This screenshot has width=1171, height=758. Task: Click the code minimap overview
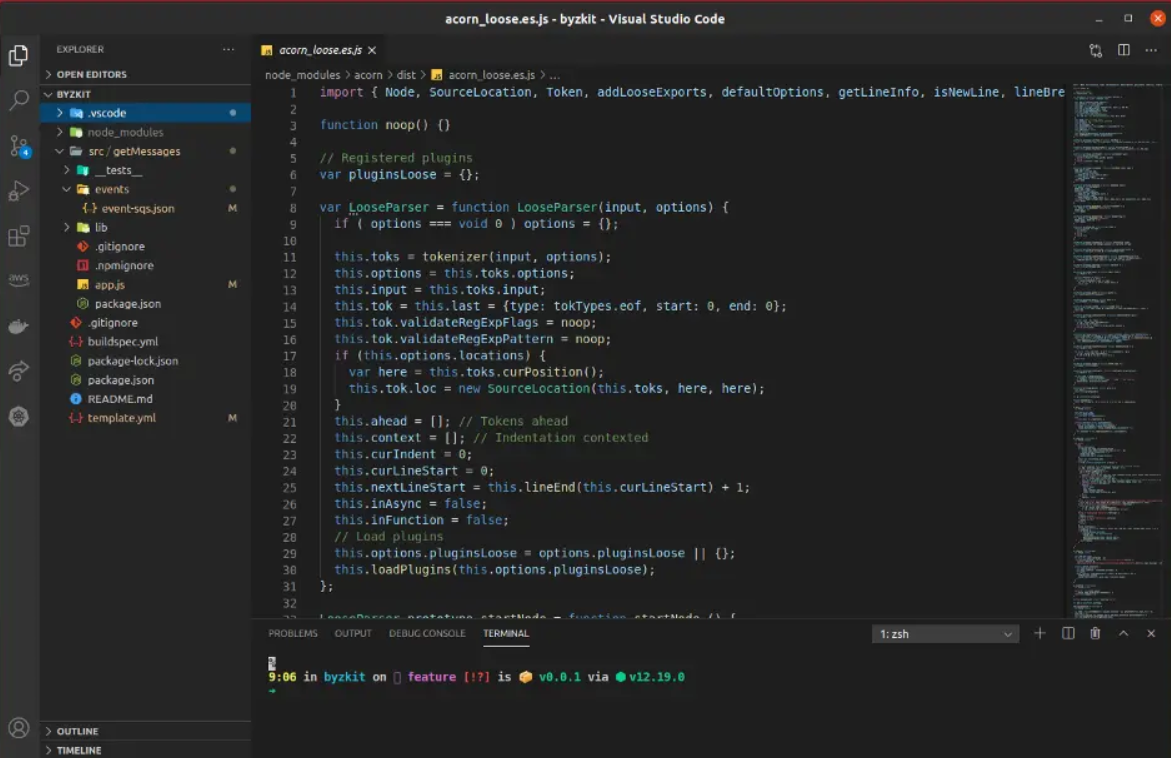point(1117,350)
